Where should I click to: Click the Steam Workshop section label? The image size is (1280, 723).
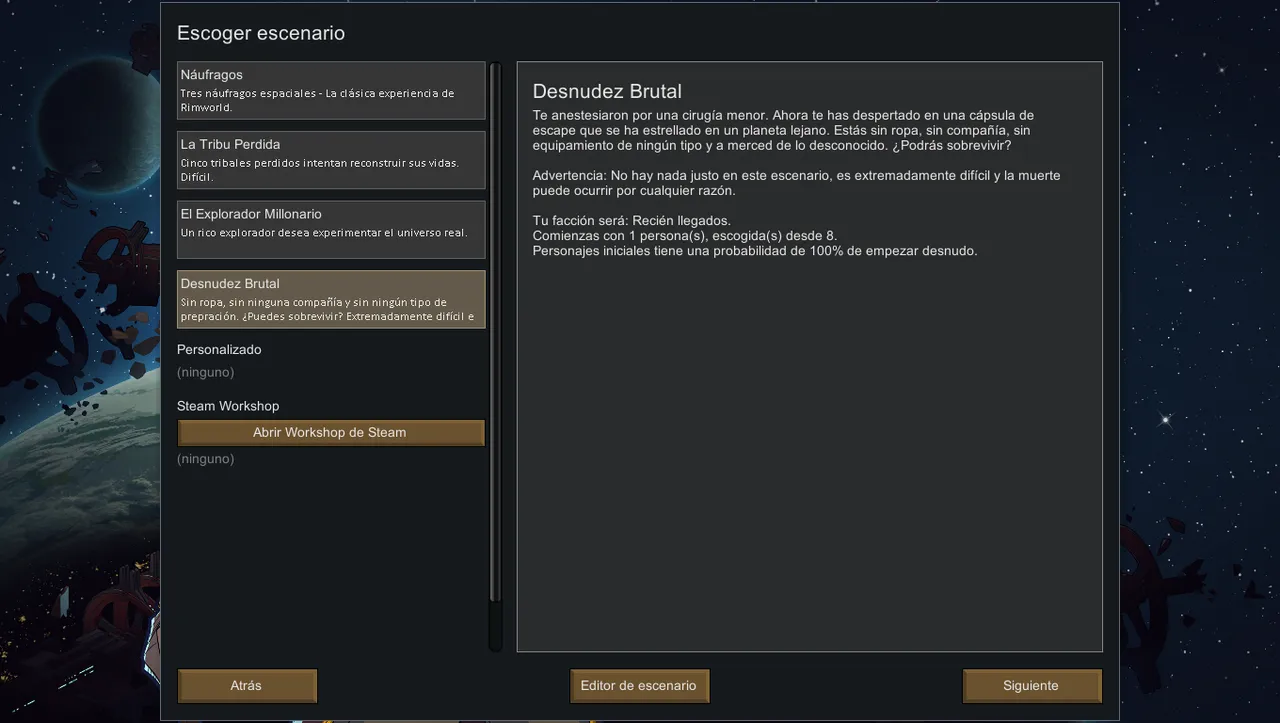pos(228,406)
